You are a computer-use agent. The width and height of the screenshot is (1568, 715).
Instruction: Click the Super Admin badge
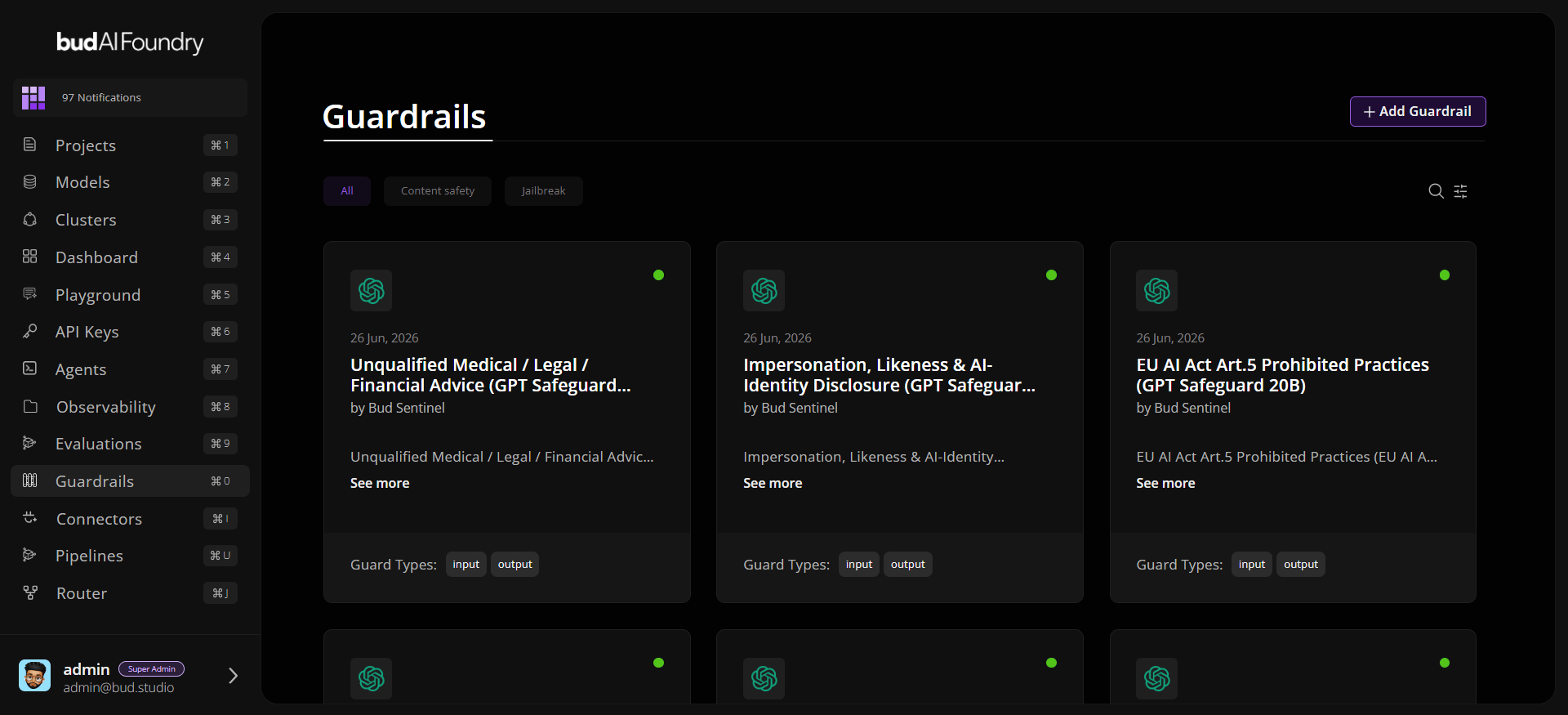(152, 668)
